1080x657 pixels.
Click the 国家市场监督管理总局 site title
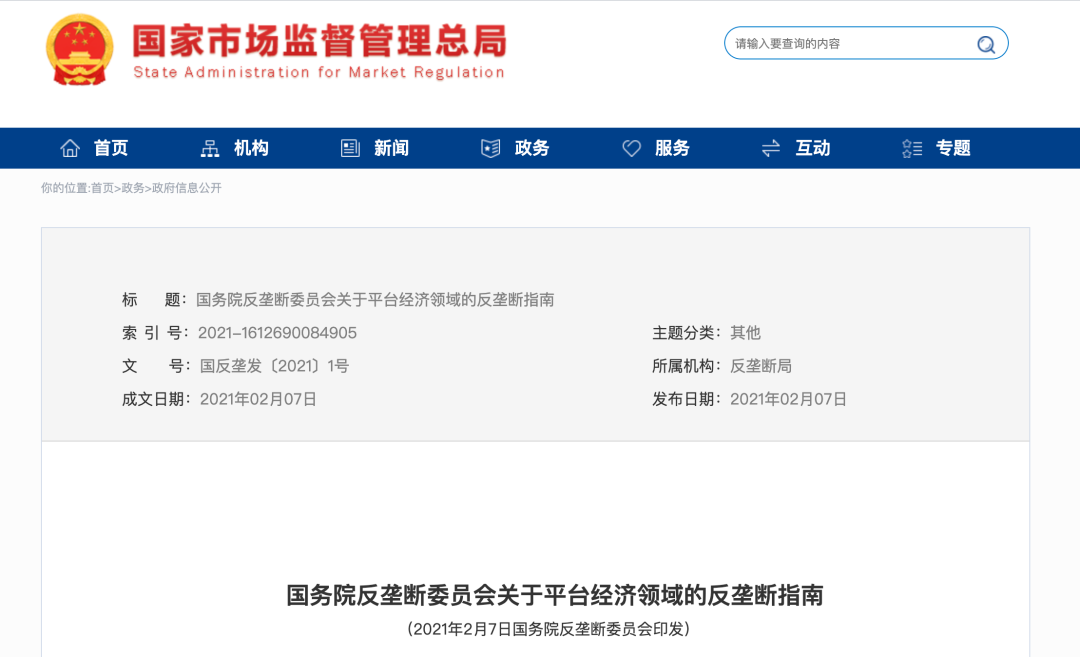(x=320, y=41)
